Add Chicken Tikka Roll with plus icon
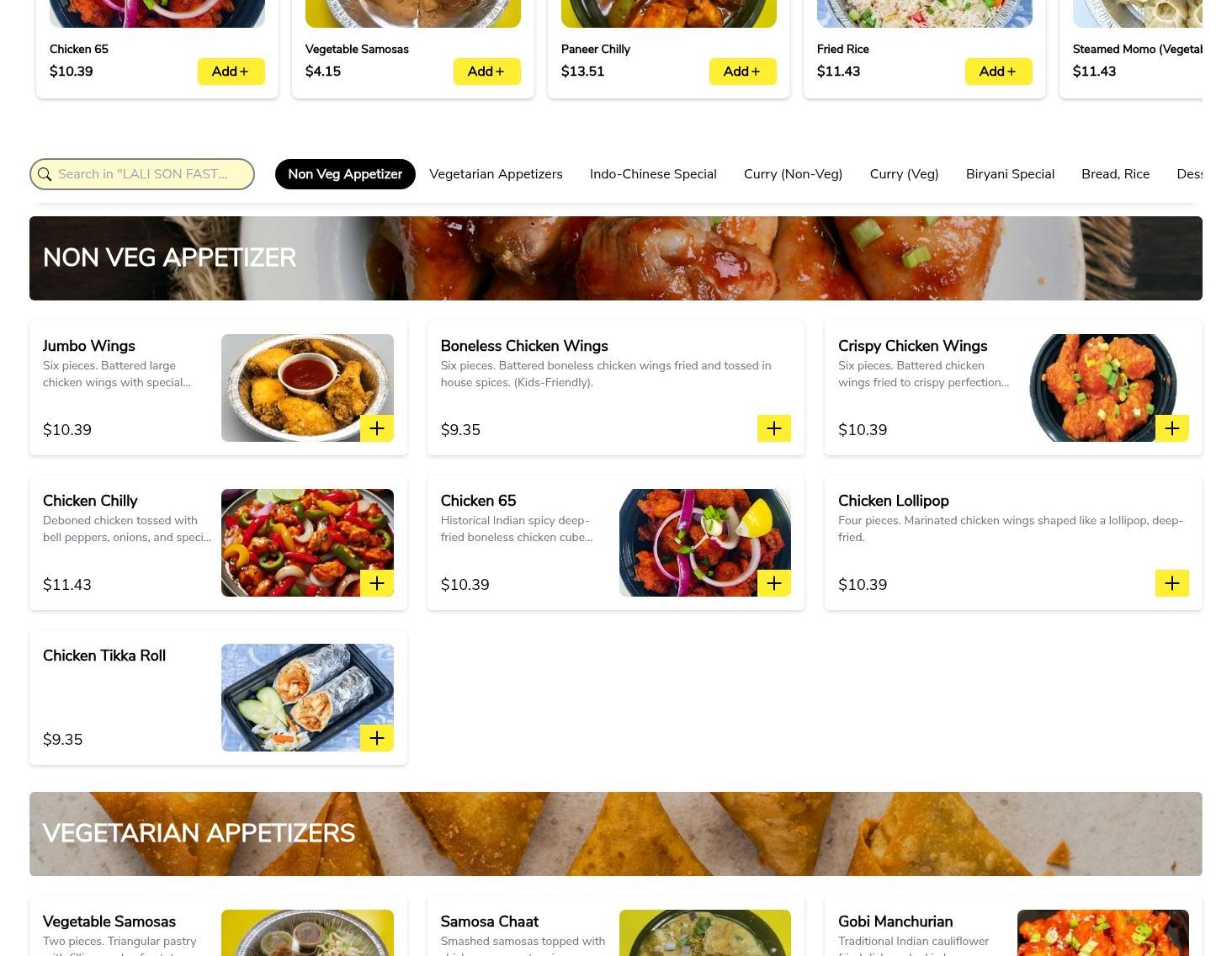 tap(377, 738)
